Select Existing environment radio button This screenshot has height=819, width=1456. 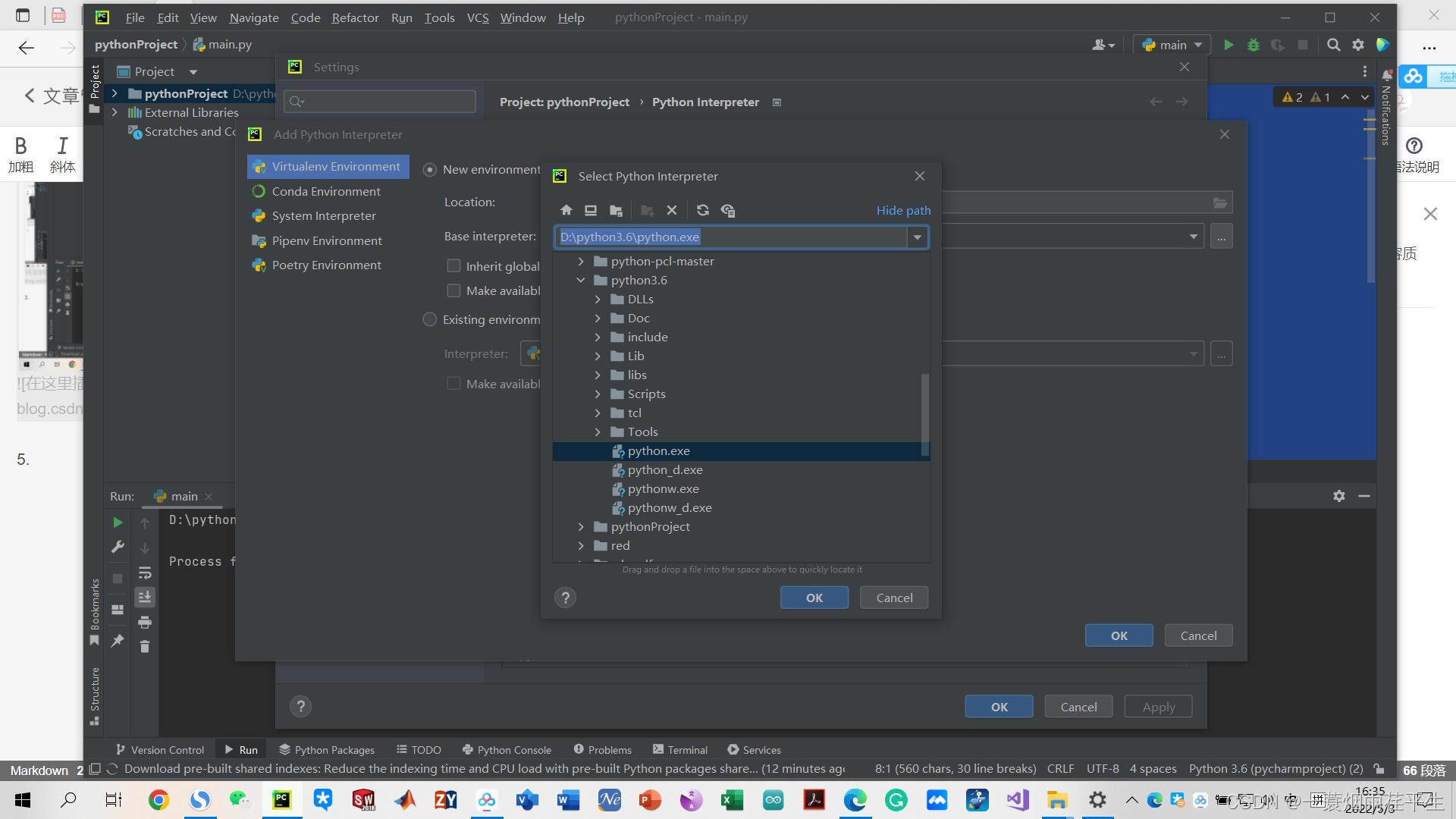[x=430, y=319]
